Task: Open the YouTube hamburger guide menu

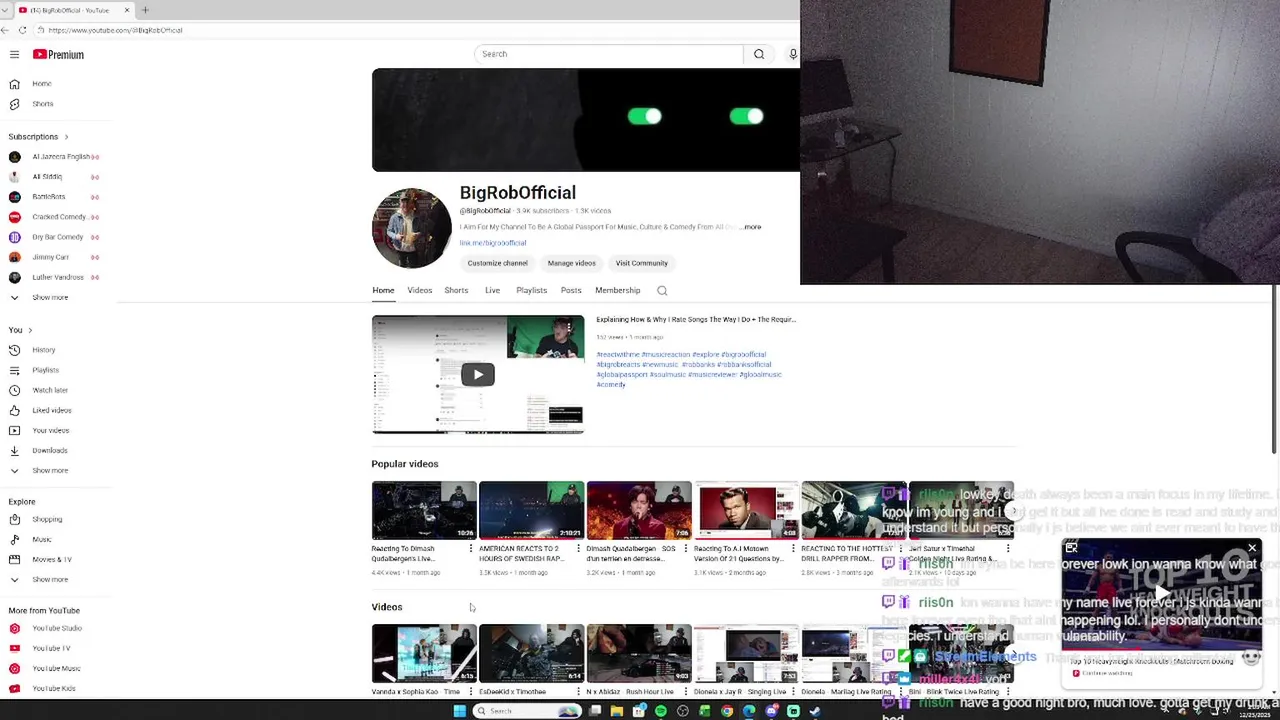Action: (x=14, y=54)
